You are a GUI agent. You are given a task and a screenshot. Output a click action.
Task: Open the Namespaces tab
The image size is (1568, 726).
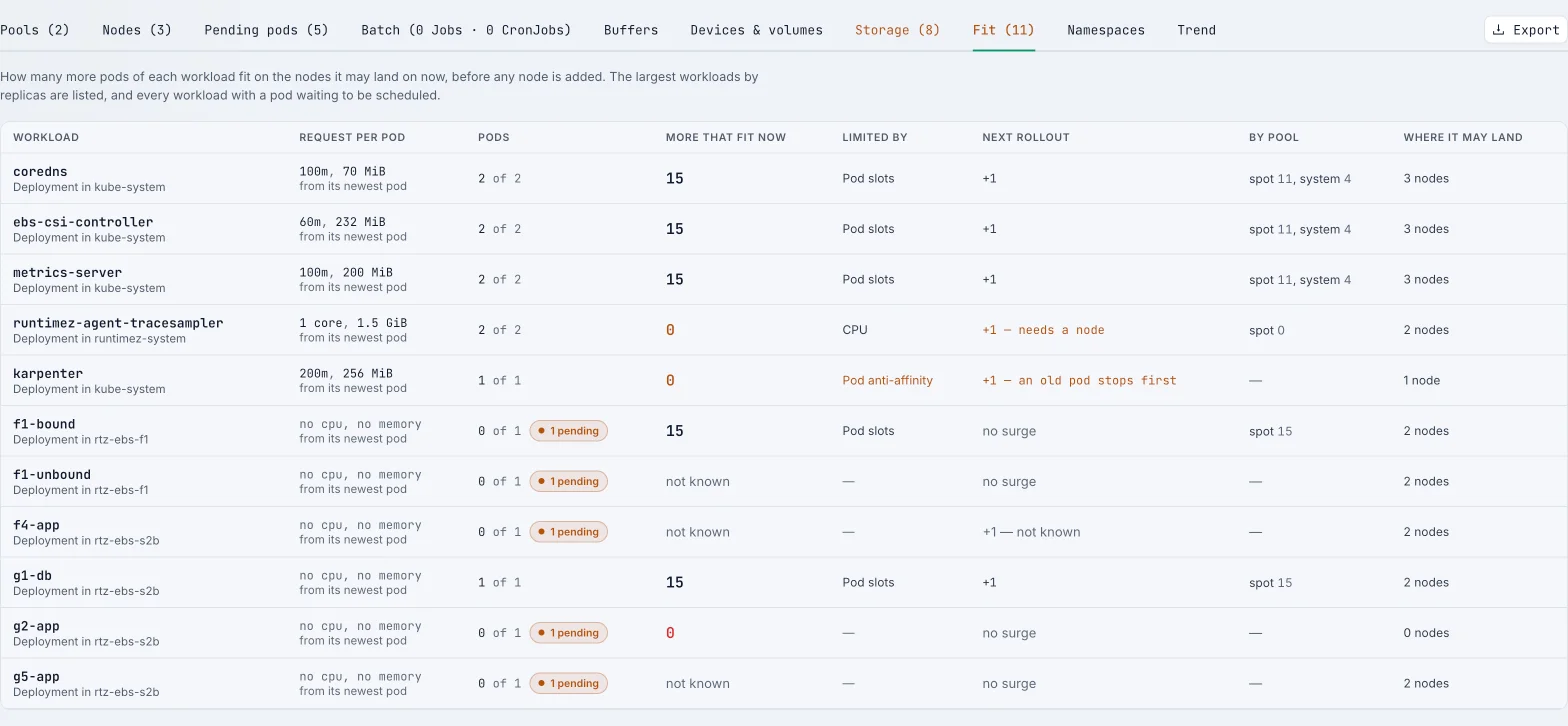click(x=1106, y=30)
